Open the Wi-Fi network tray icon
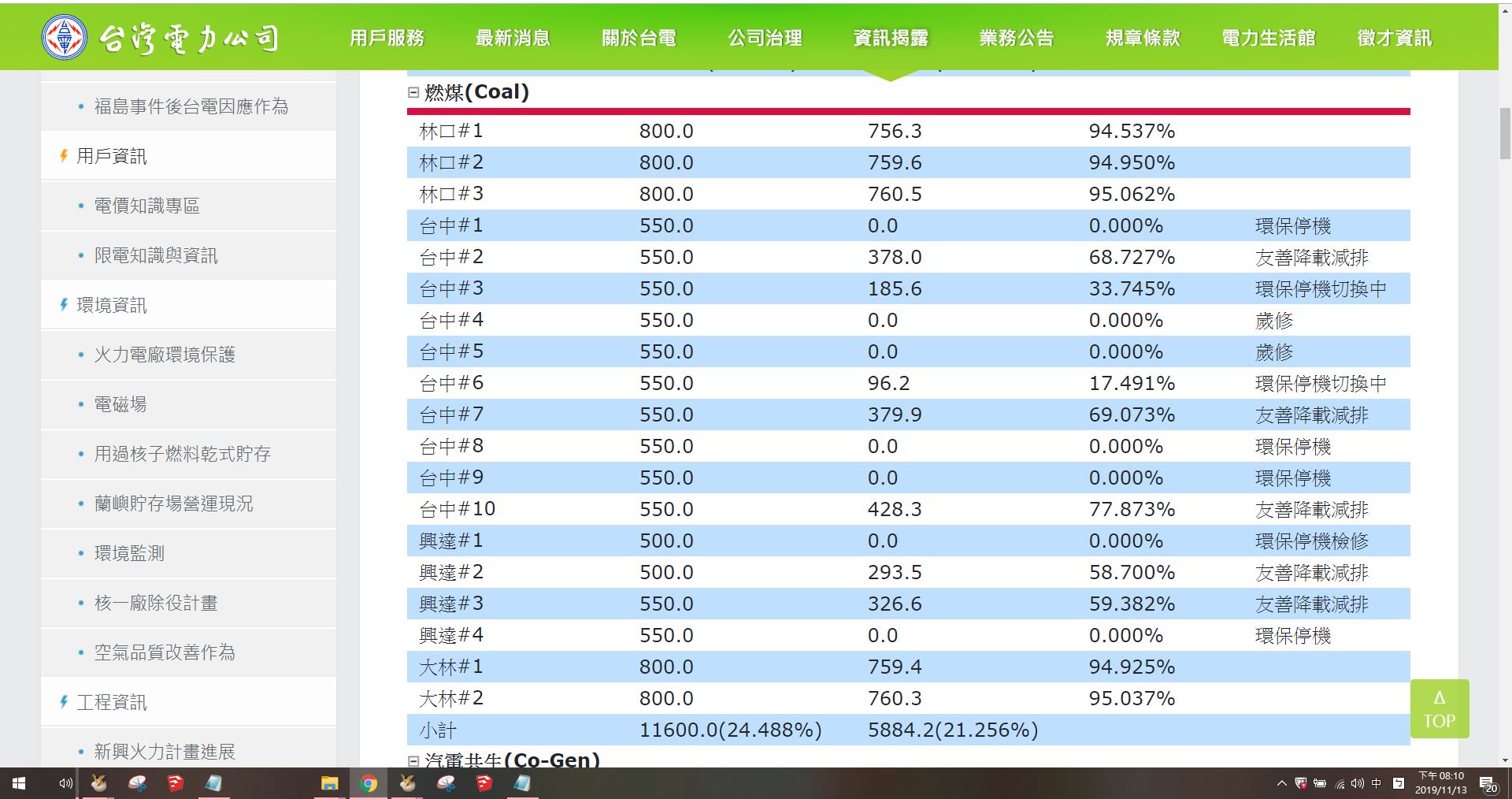 coord(1340,783)
